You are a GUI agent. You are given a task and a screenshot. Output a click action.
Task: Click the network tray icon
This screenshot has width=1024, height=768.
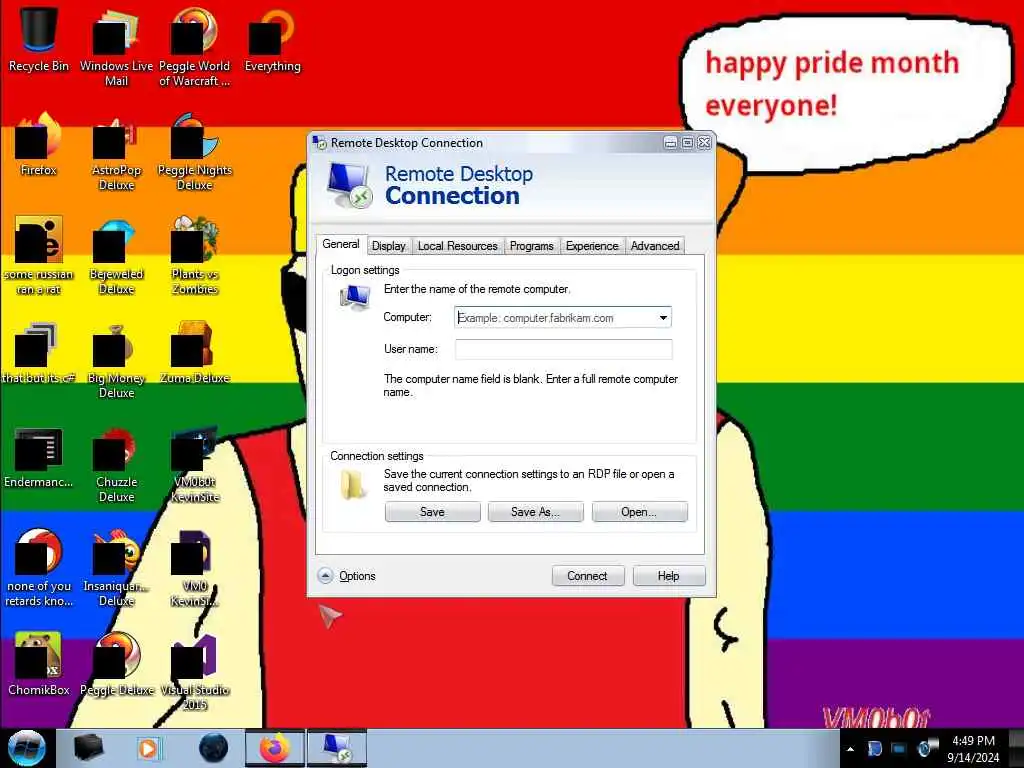899,749
